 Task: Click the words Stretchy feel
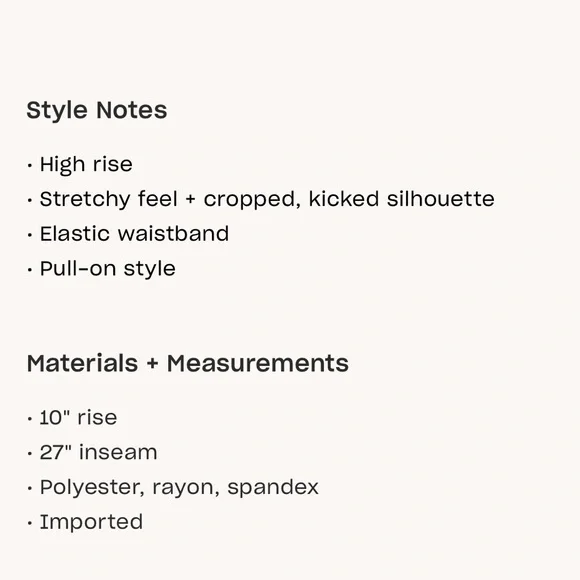point(109,199)
